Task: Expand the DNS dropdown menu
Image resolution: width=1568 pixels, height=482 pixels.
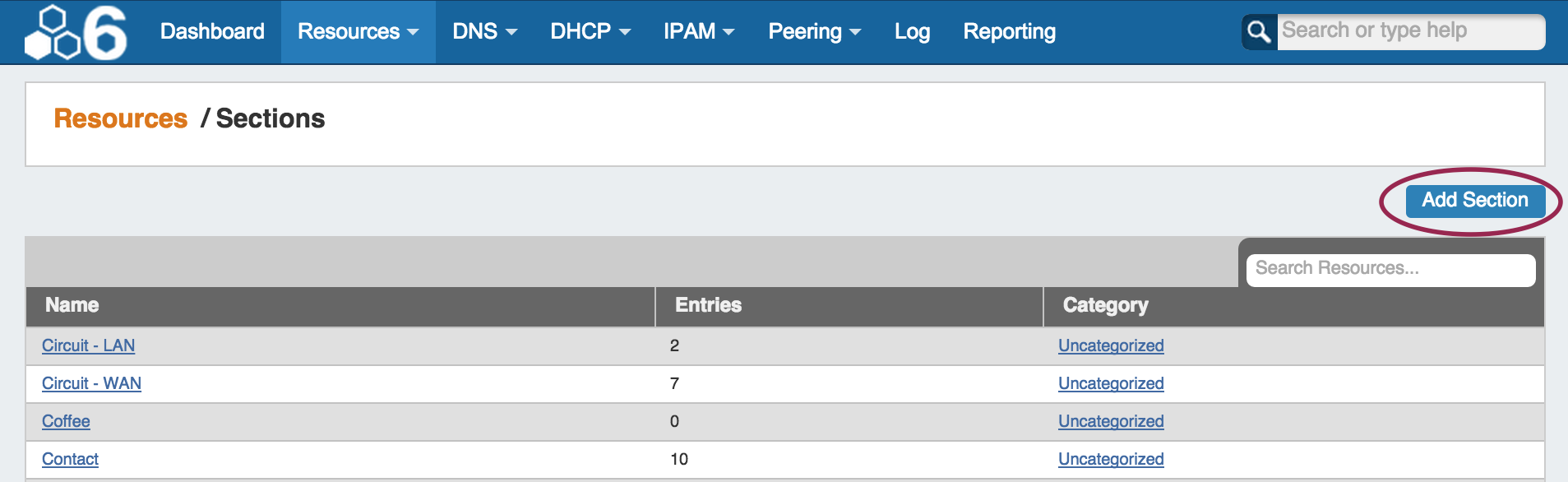Action: click(484, 32)
